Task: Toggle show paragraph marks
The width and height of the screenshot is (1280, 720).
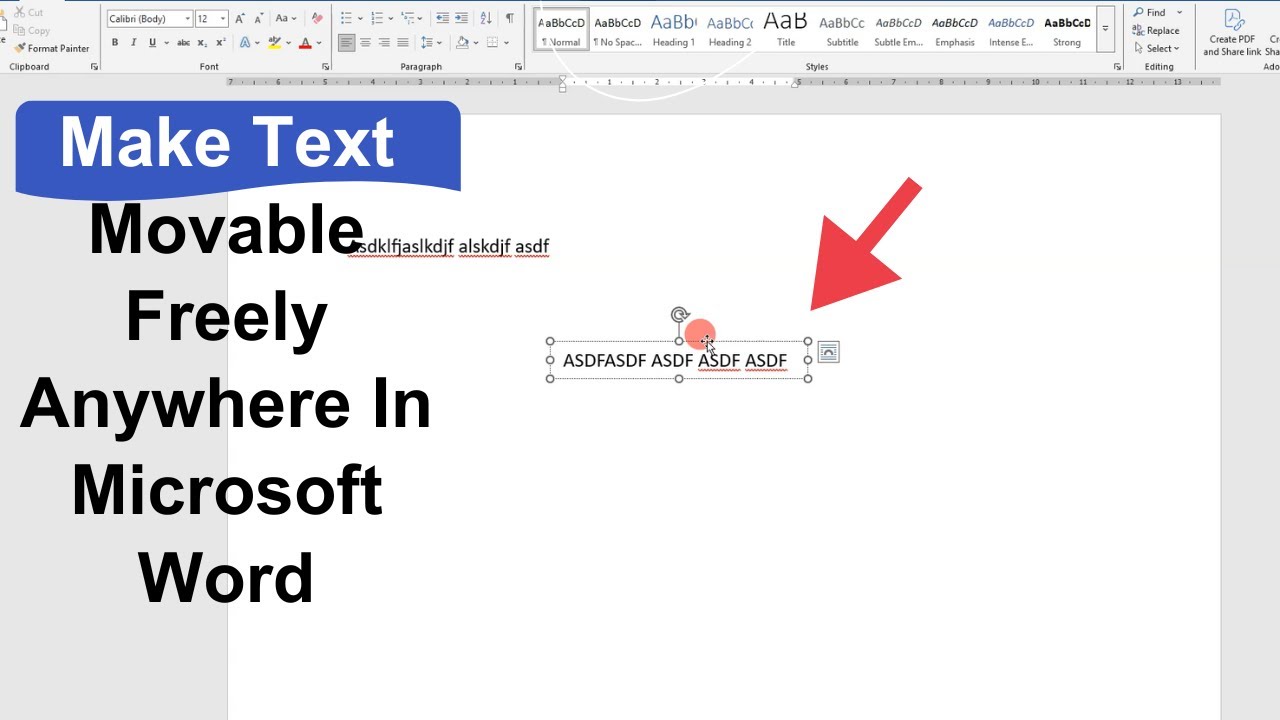Action: point(510,18)
